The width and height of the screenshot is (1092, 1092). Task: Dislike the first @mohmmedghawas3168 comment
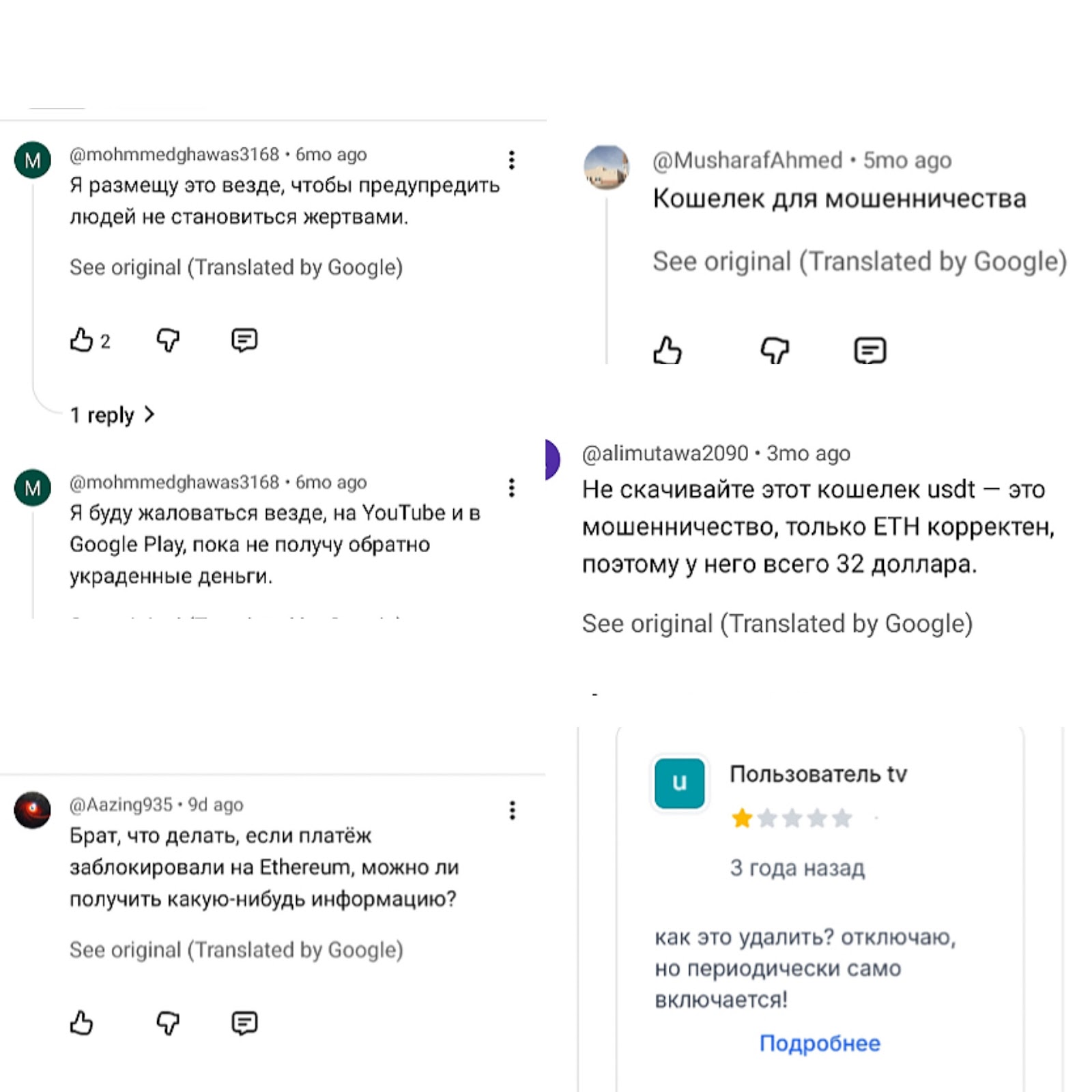168,340
